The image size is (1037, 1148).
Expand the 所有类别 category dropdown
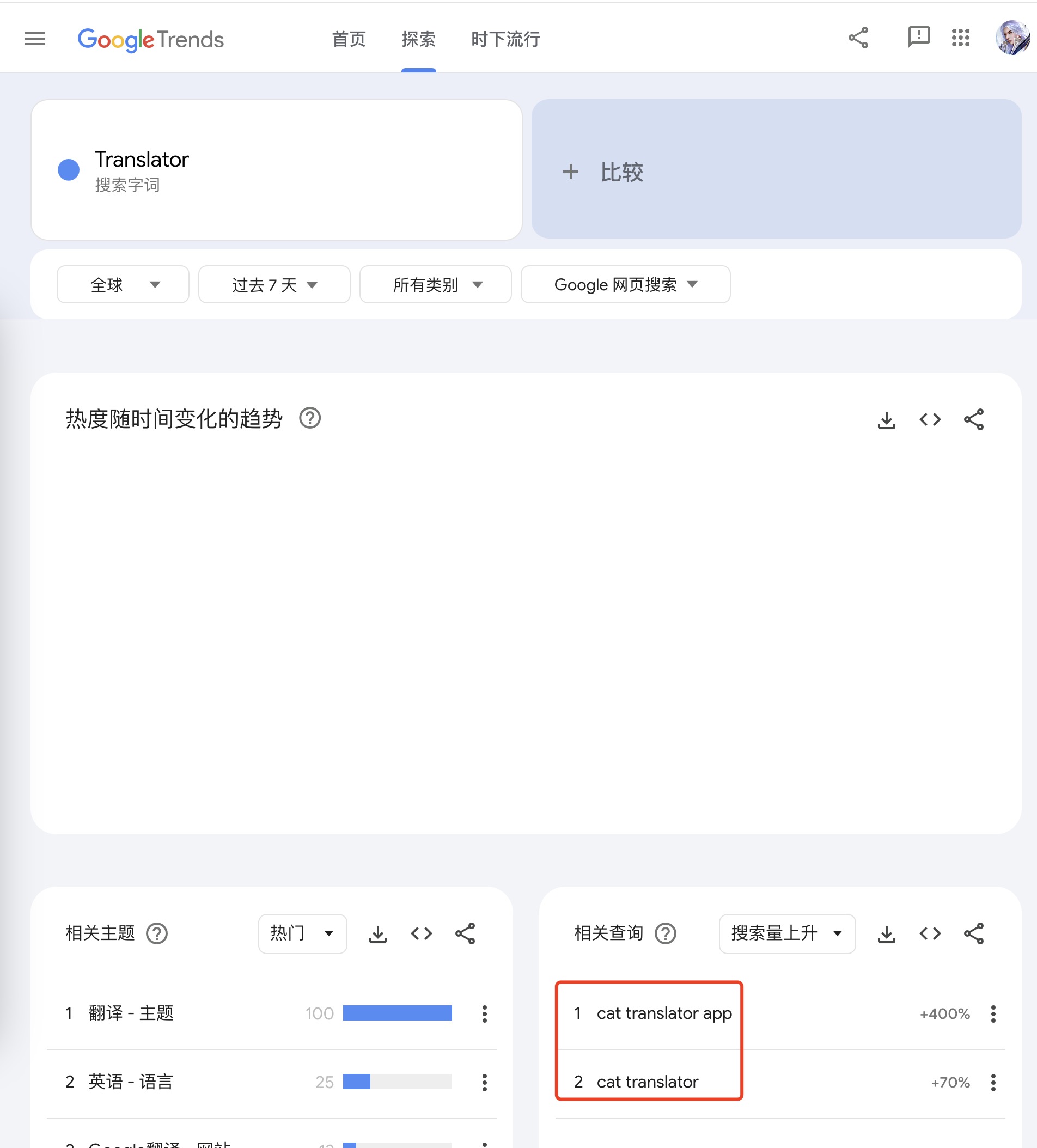click(x=436, y=284)
